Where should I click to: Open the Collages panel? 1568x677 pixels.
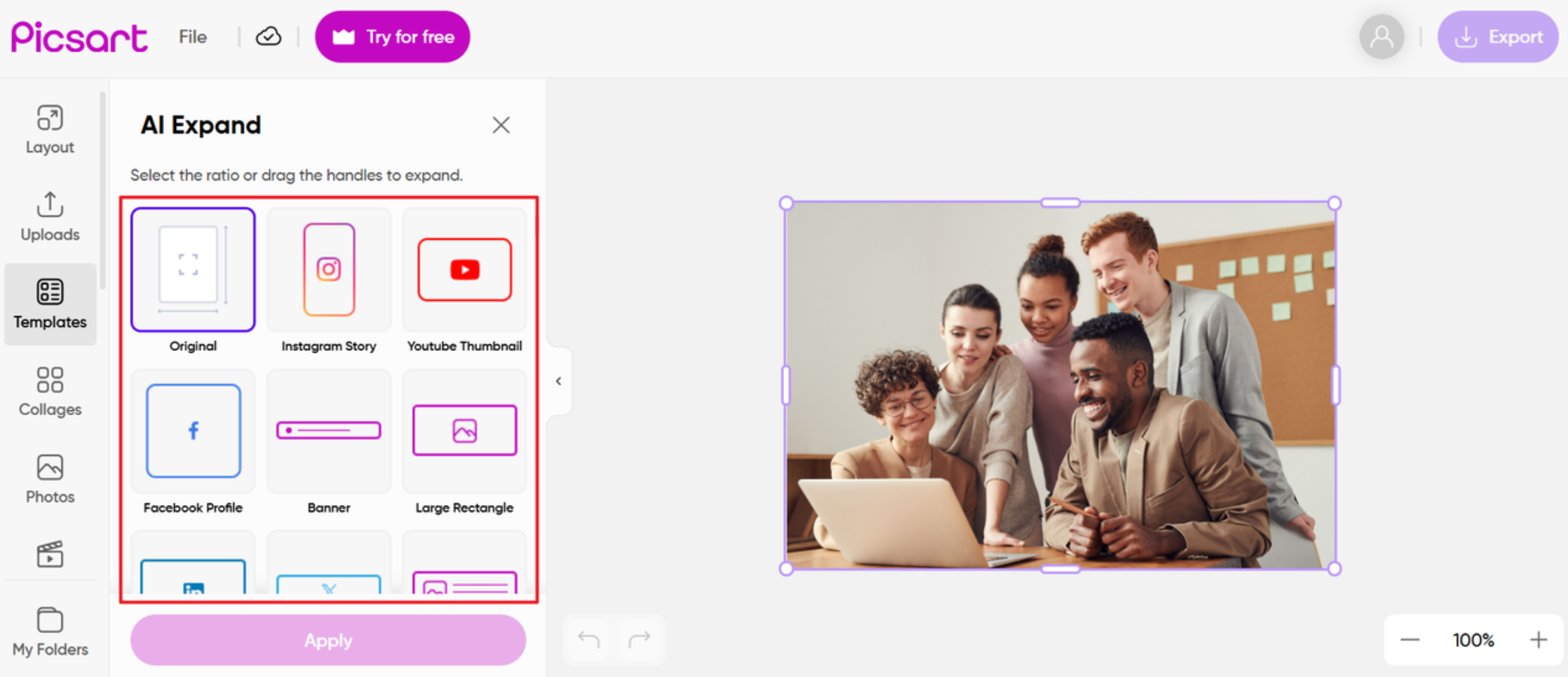tap(49, 390)
